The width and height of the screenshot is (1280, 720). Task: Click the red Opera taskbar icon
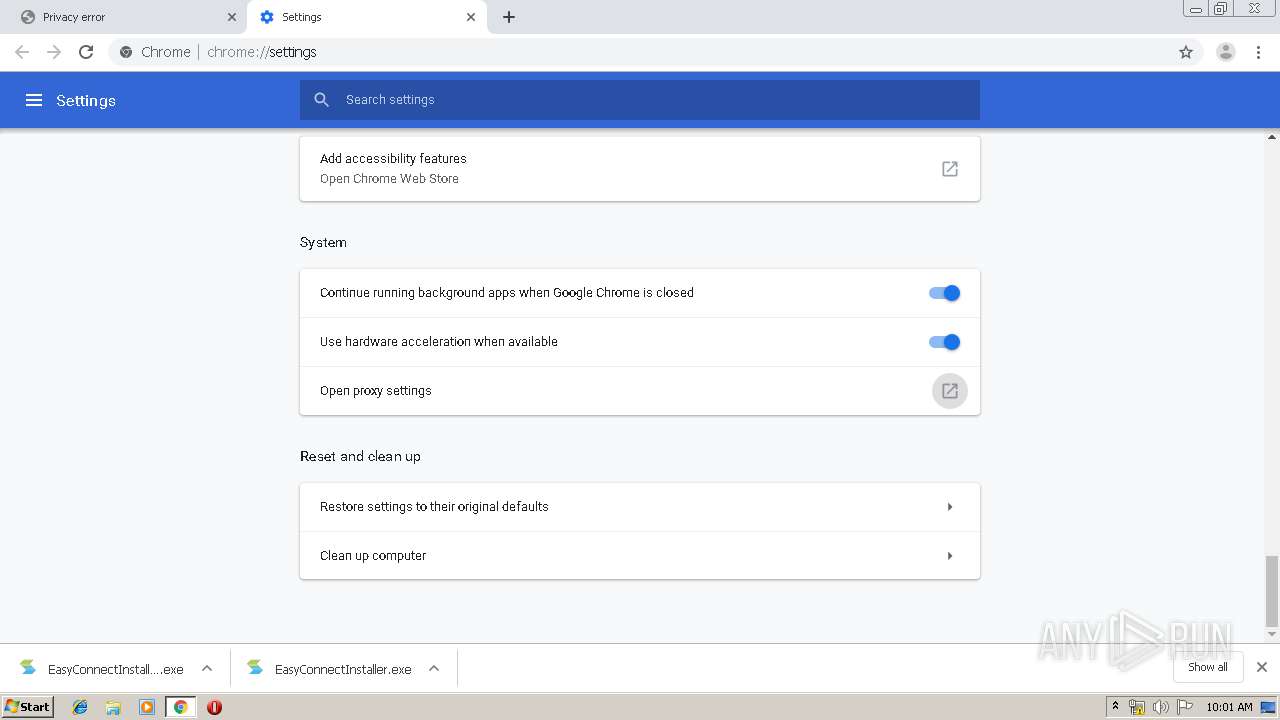click(214, 707)
